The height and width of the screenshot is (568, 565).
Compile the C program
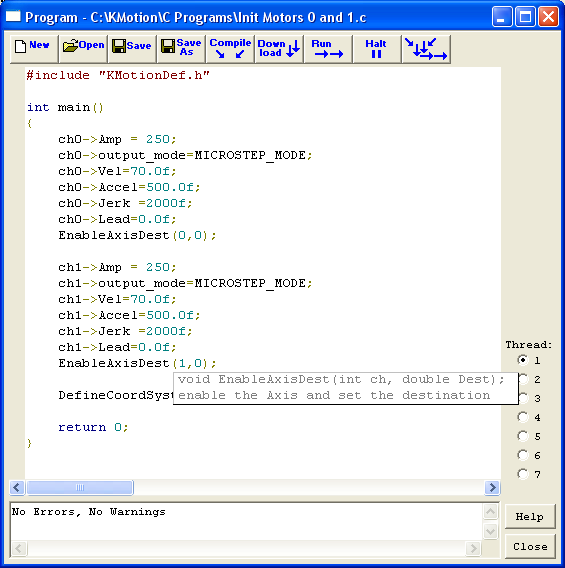pos(230,49)
